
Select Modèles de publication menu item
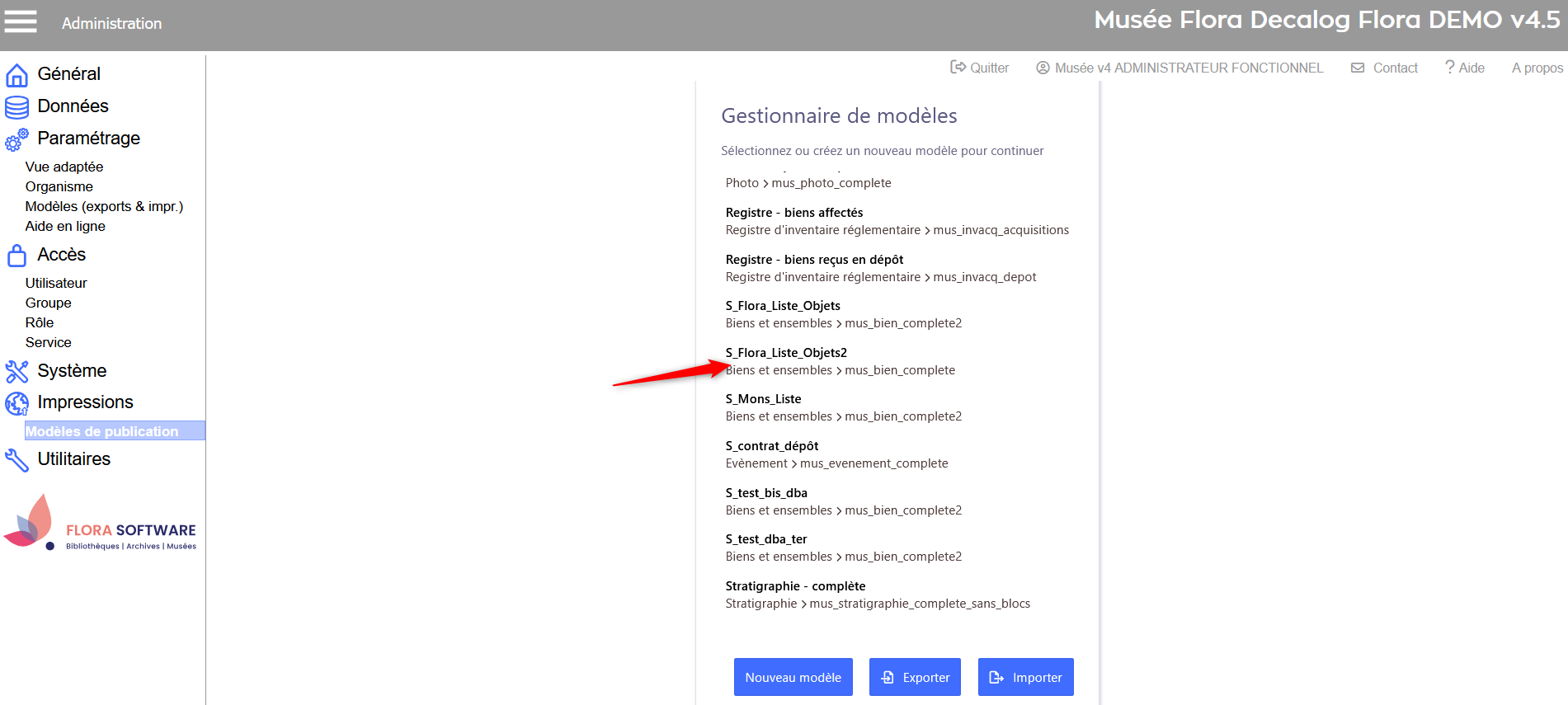(x=101, y=431)
